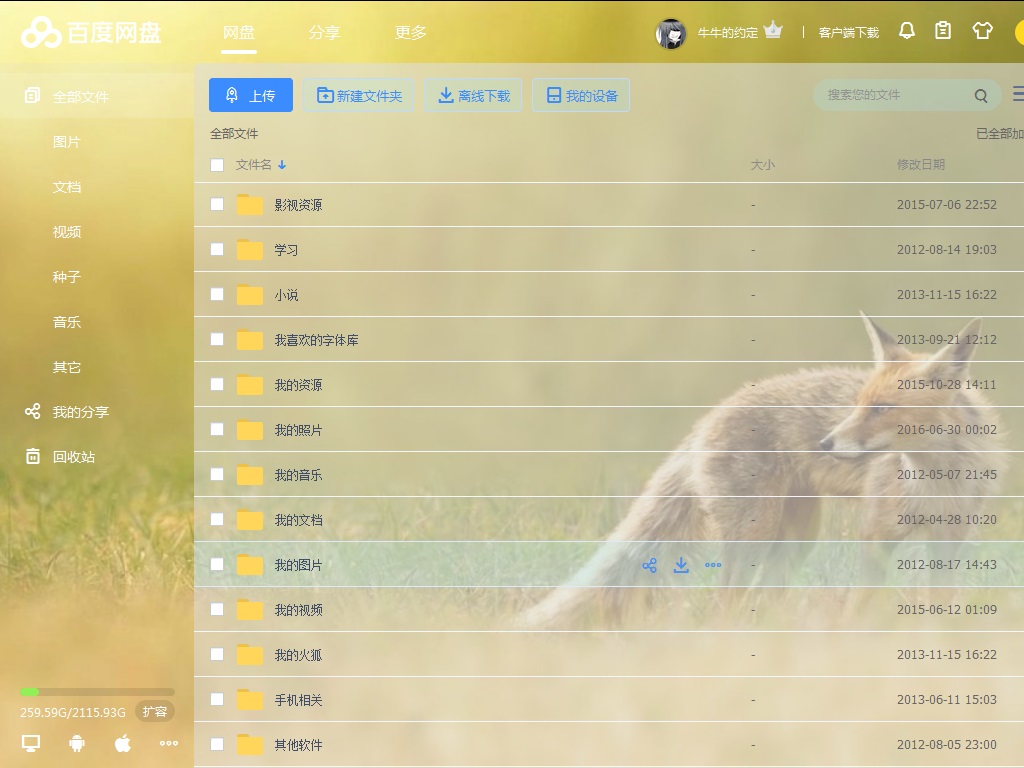Create folder with 新建文件夹 button
Viewport: 1024px width, 768px height.
(359, 95)
